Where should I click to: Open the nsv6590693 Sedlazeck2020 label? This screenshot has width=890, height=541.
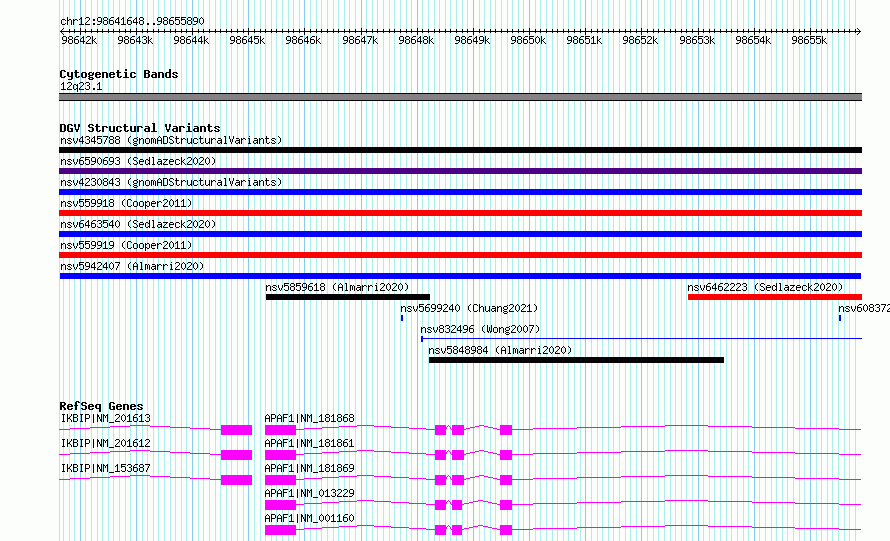point(138,161)
